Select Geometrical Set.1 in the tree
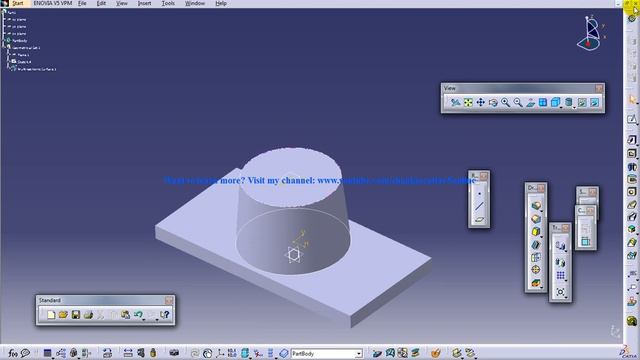Viewport: 640px width, 360px height. click(26, 48)
